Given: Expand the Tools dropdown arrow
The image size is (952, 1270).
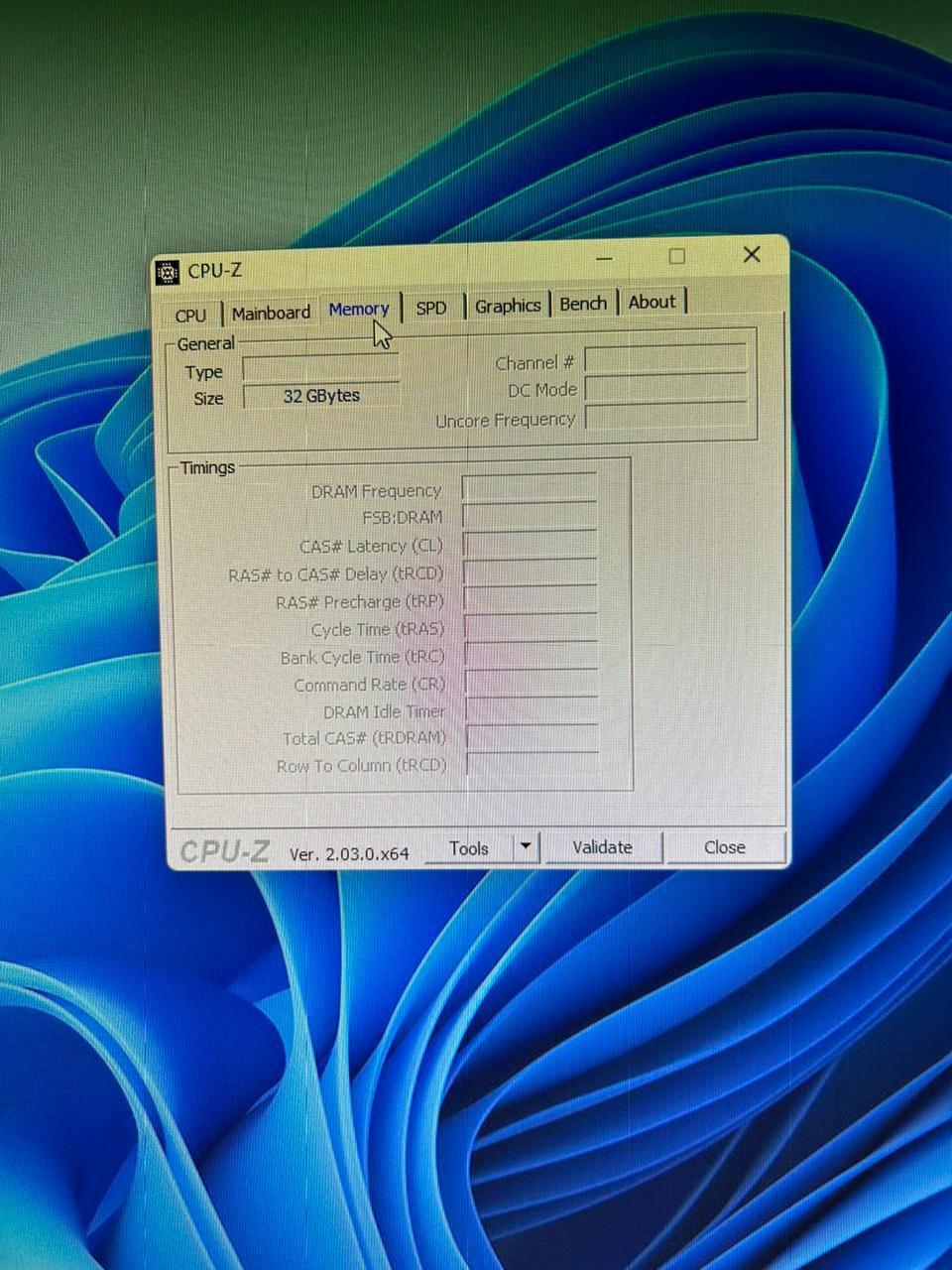Looking at the screenshot, I should click(526, 847).
